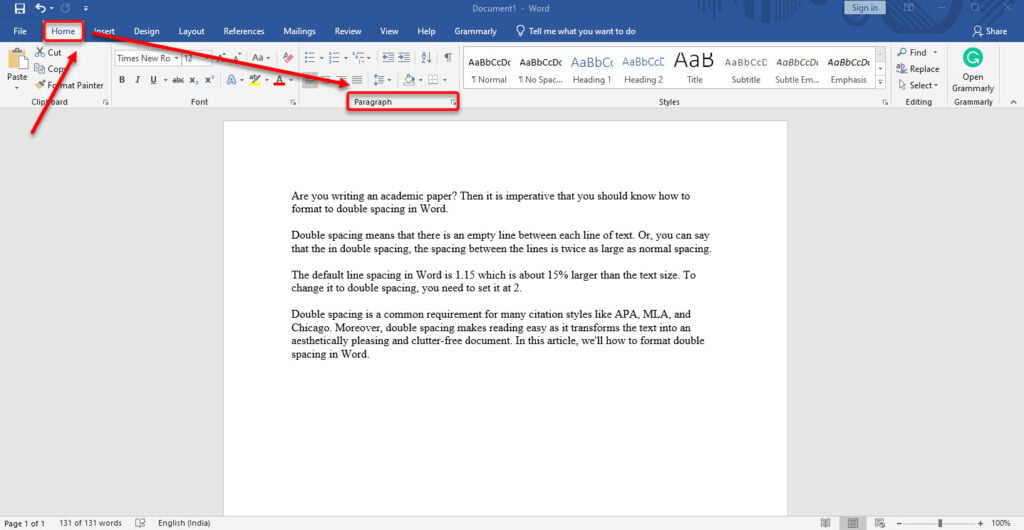Apply text effects
This screenshot has width=1024, height=530.
pyautogui.click(x=231, y=80)
